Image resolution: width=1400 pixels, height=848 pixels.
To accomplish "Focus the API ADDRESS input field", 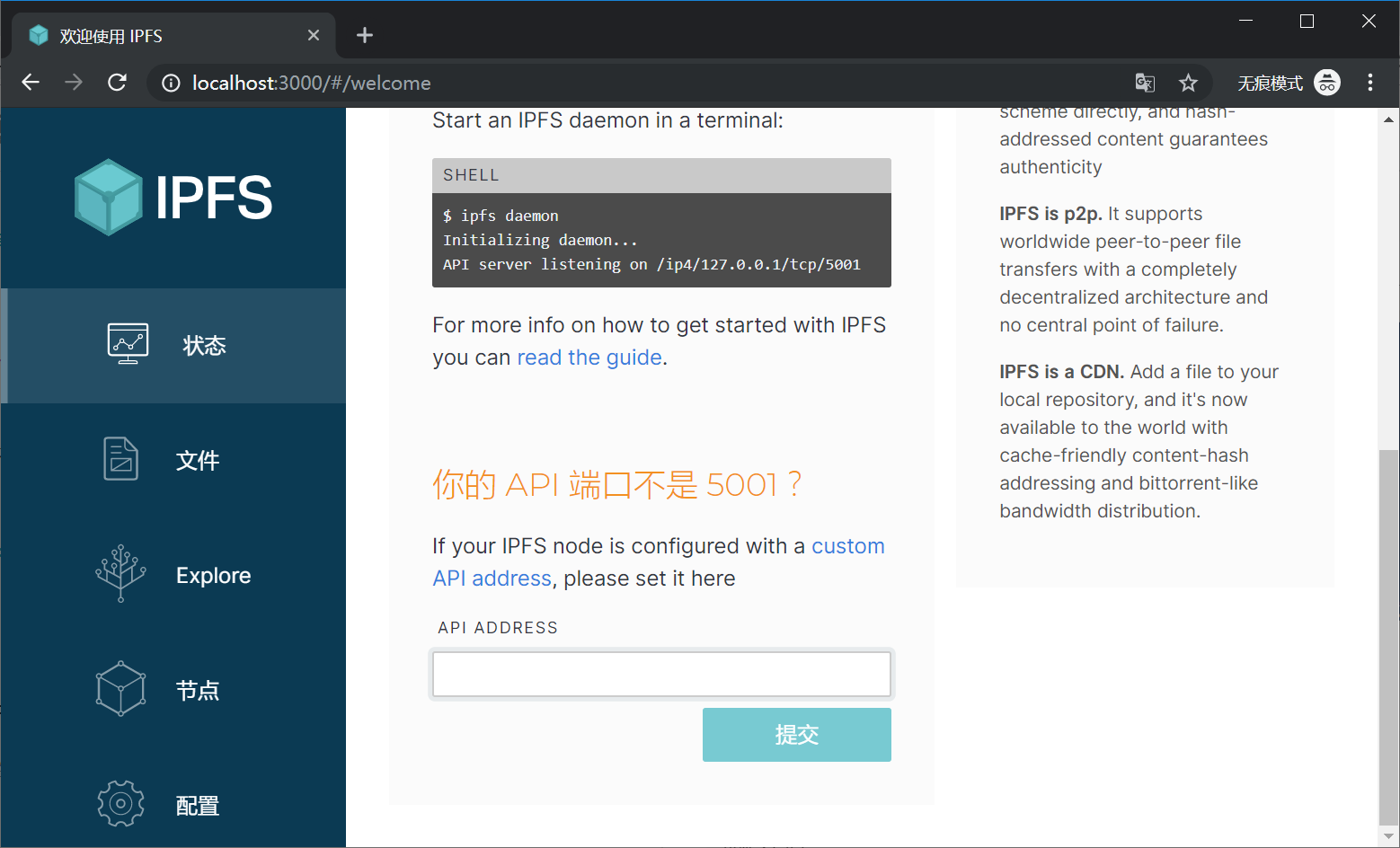I will (x=661, y=674).
